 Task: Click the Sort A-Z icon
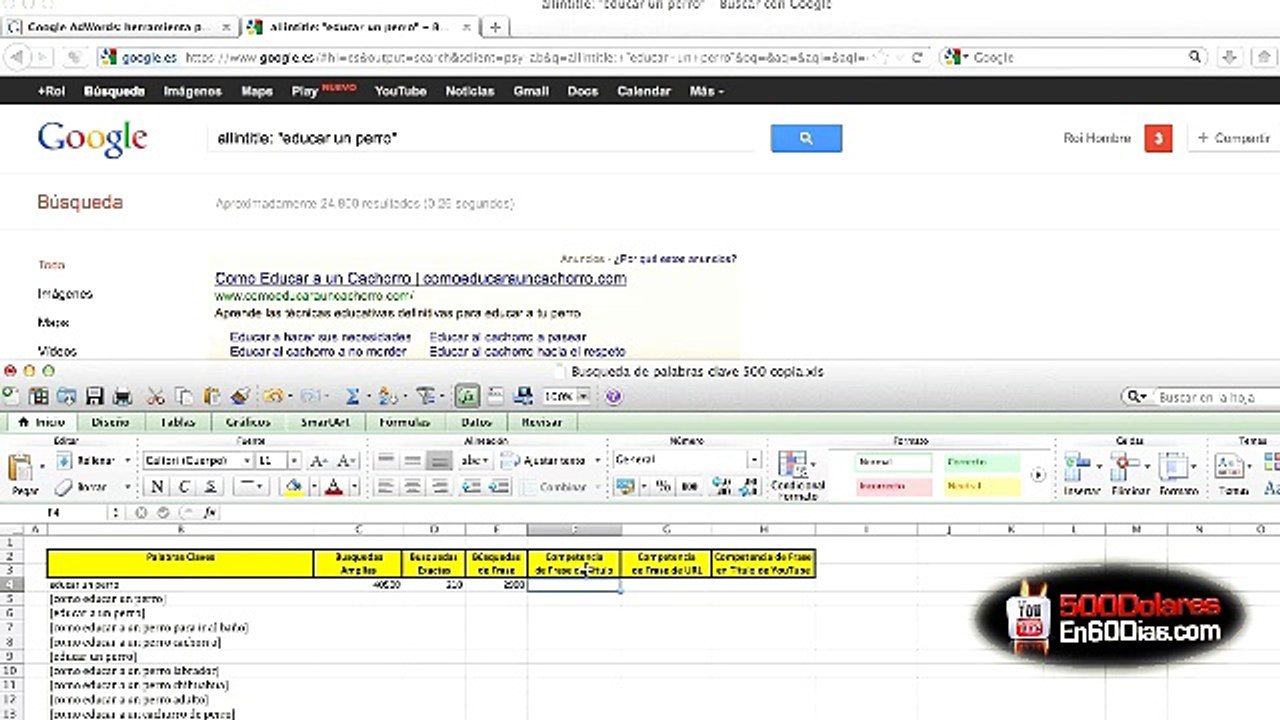(x=388, y=396)
